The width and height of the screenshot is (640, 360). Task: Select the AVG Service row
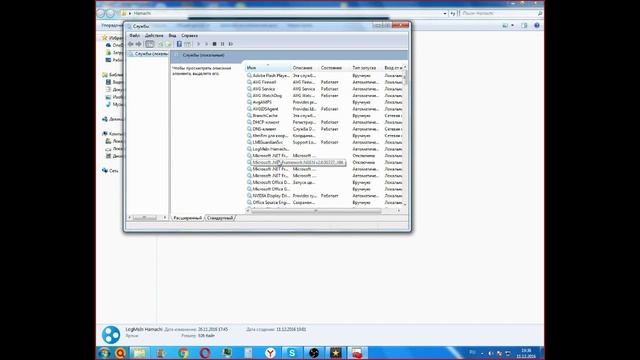pyautogui.click(x=324, y=89)
